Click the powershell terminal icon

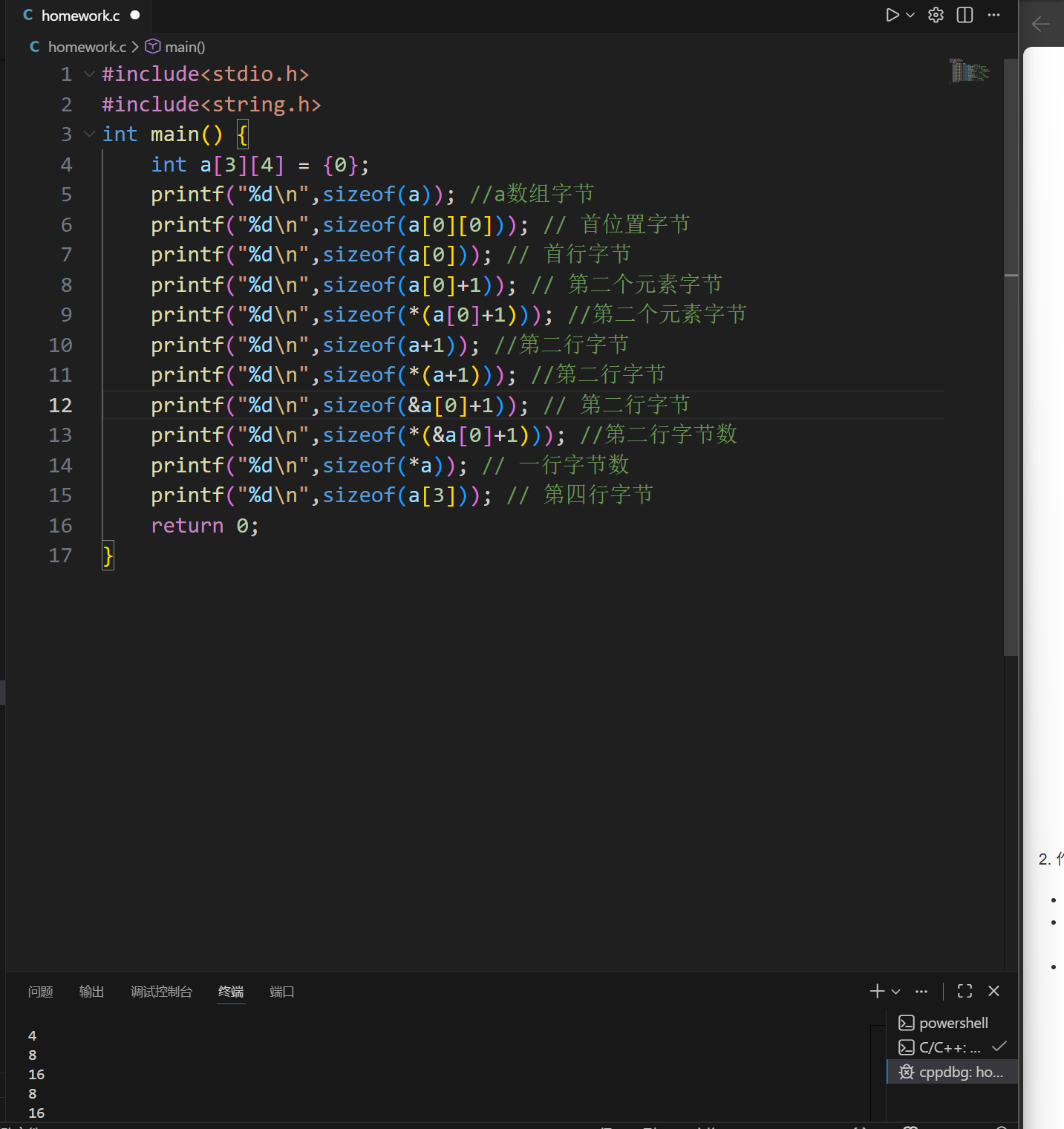click(x=907, y=1023)
